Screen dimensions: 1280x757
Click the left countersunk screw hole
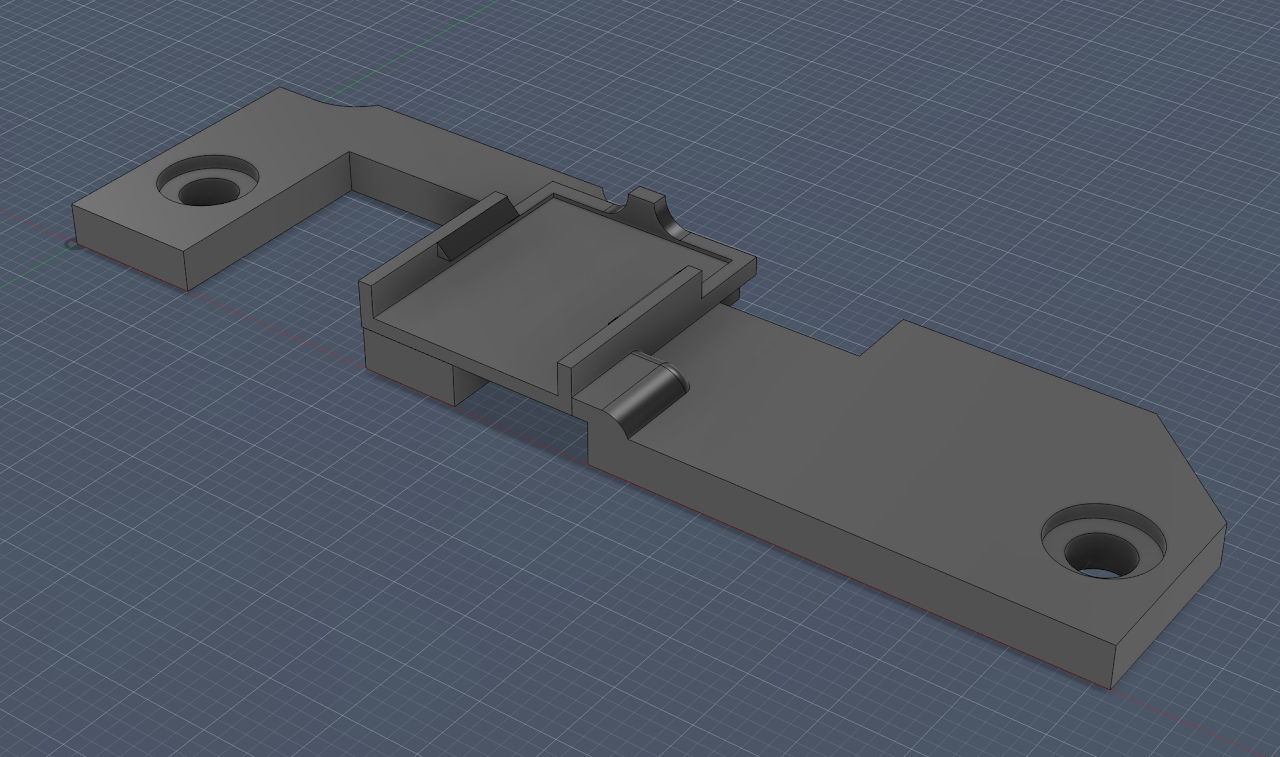[x=209, y=188]
